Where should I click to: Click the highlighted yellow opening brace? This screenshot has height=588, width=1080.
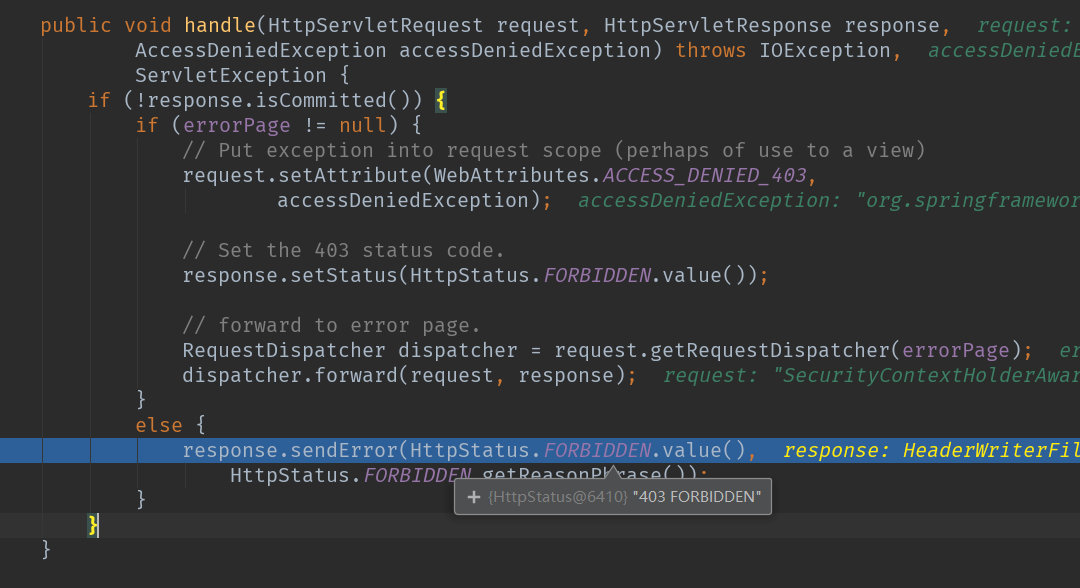(x=441, y=101)
